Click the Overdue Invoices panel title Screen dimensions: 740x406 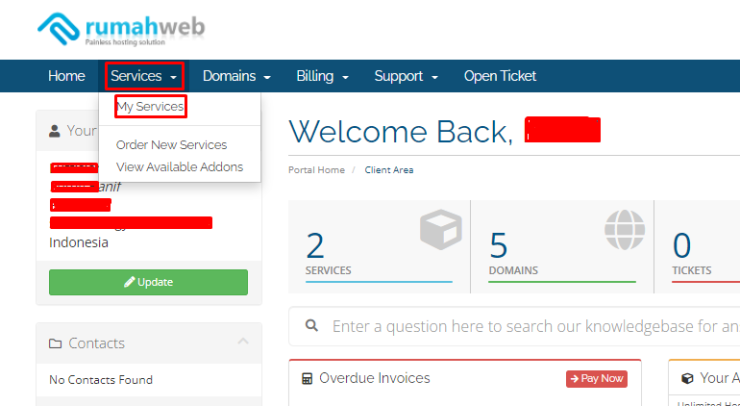tap(375, 378)
